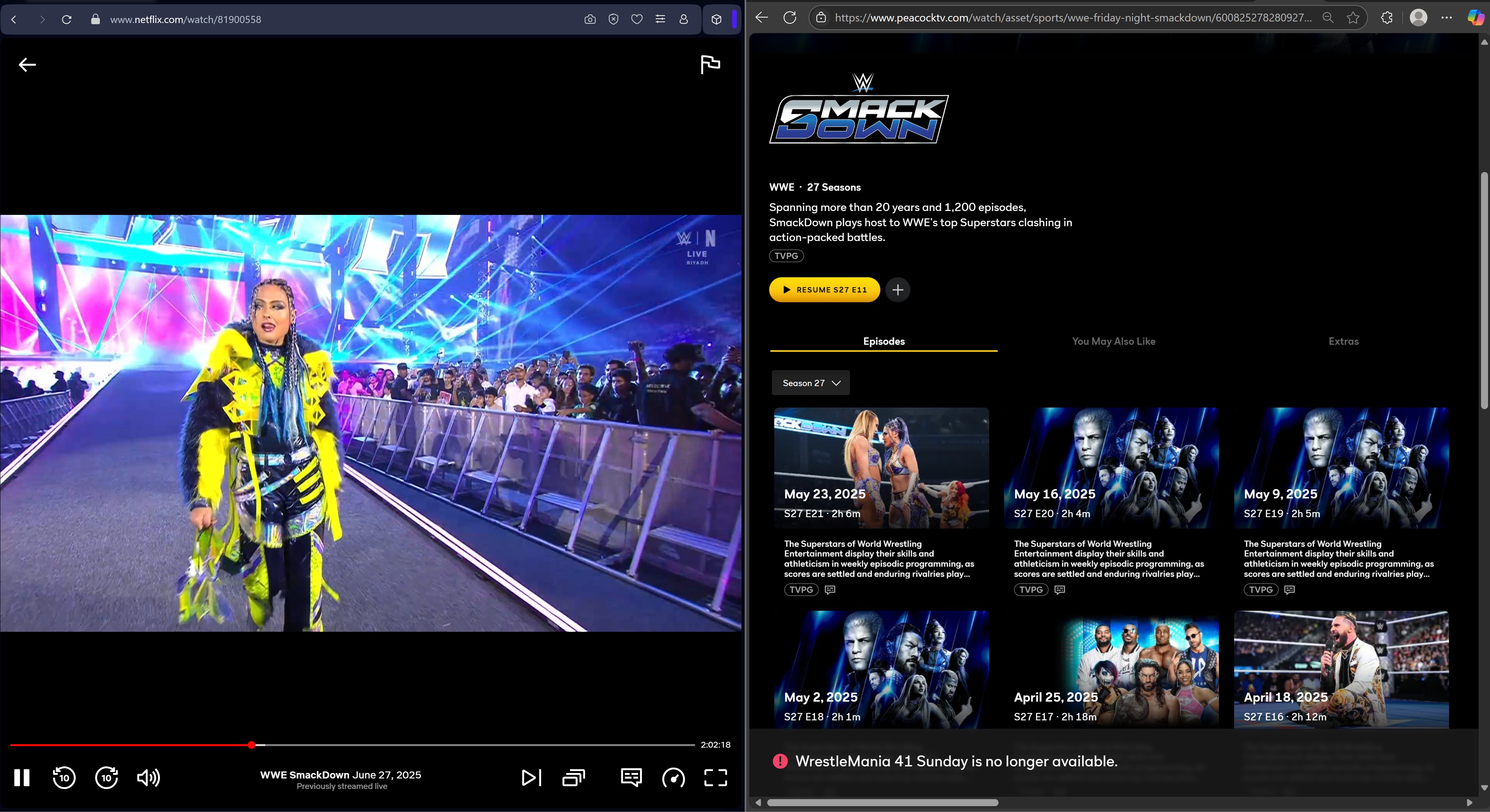Click Resume S27 E11 button
1490x812 pixels.
(824, 290)
